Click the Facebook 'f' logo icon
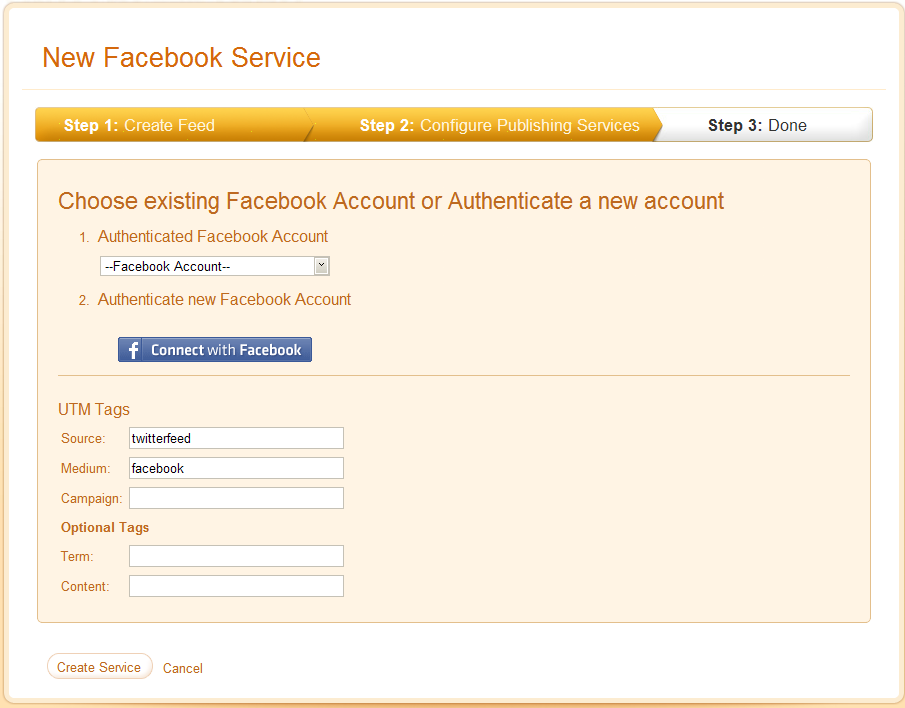 click(x=133, y=350)
